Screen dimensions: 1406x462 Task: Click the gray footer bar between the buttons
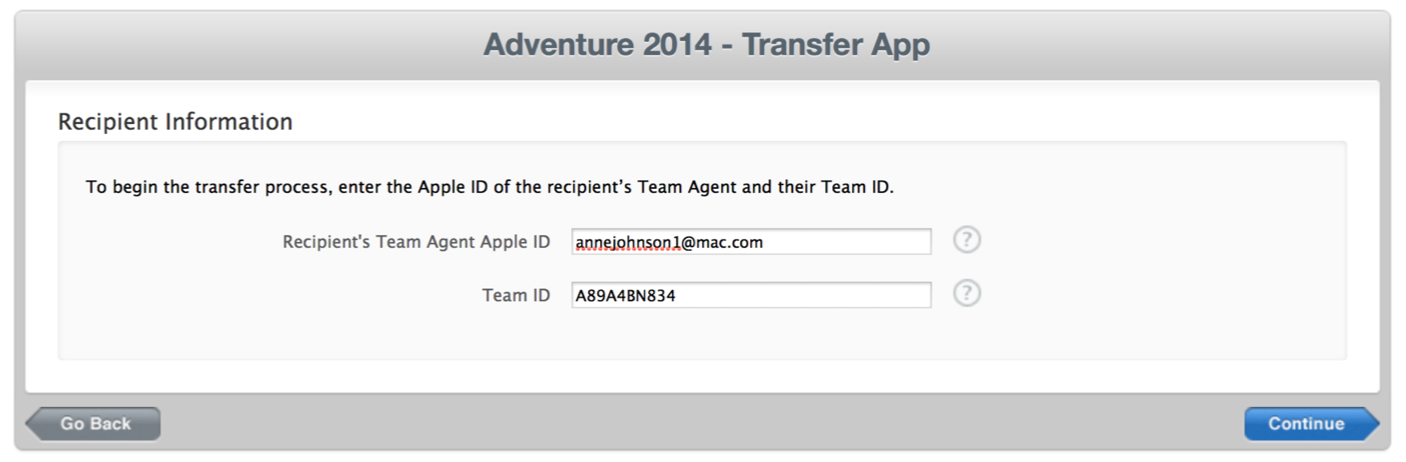coord(700,424)
